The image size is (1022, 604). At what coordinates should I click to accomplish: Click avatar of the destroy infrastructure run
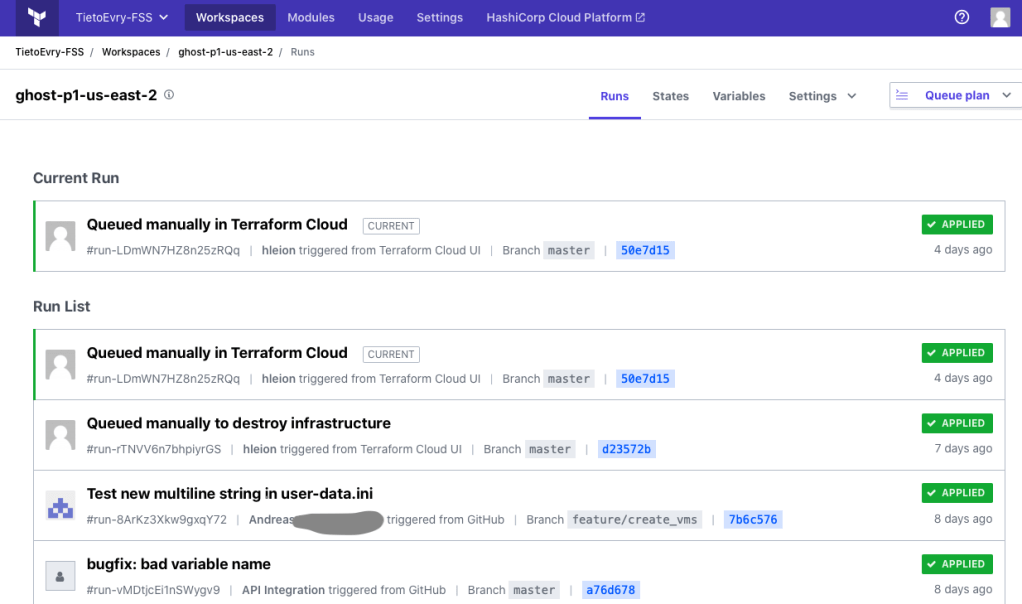click(61, 435)
